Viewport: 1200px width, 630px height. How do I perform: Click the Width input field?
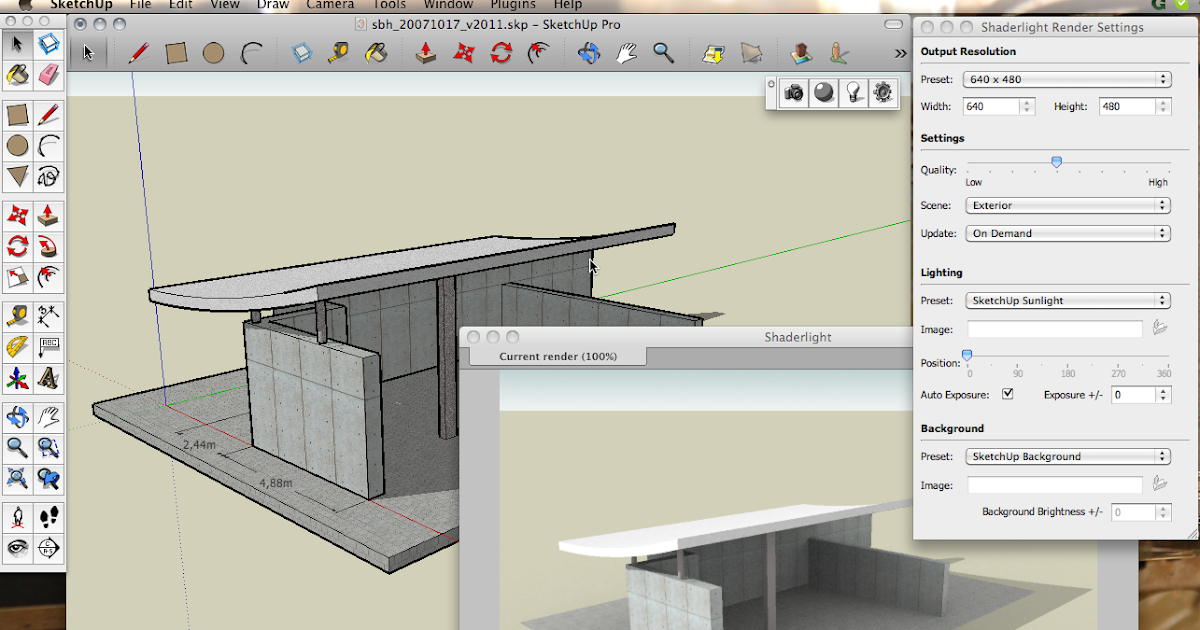(990, 106)
